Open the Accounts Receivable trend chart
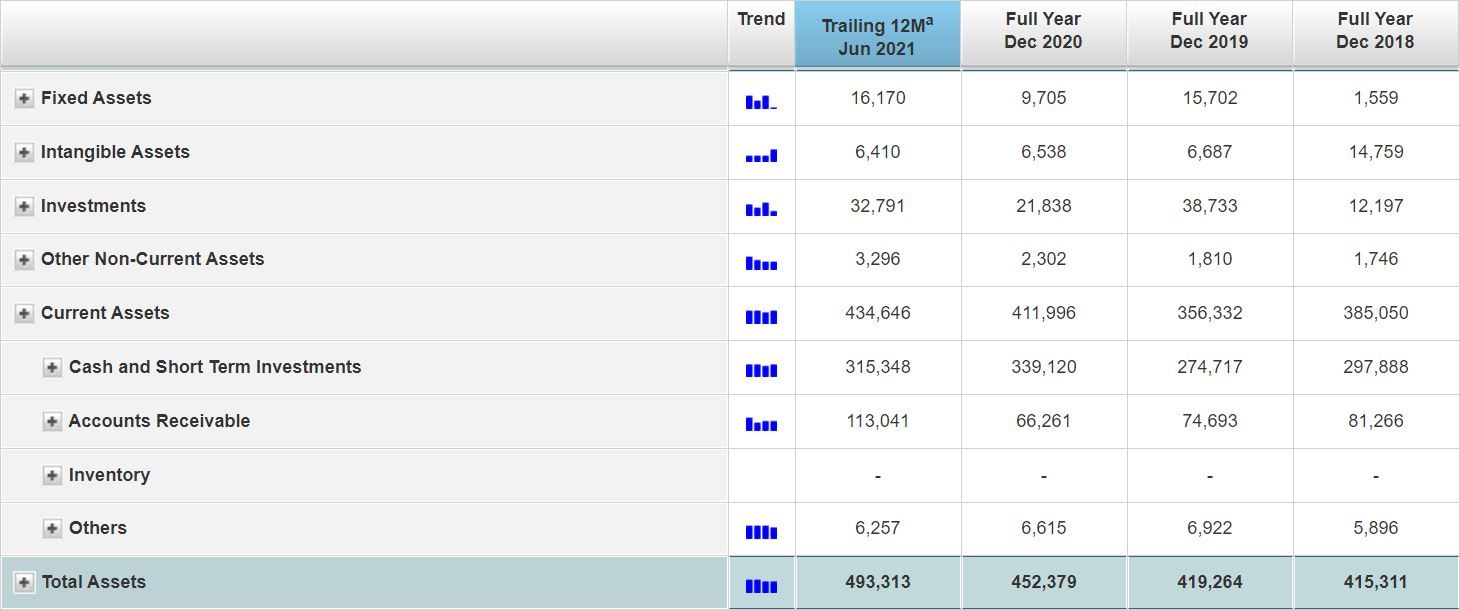The height and width of the screenshot is (610, 1460). tap(761, 425)
